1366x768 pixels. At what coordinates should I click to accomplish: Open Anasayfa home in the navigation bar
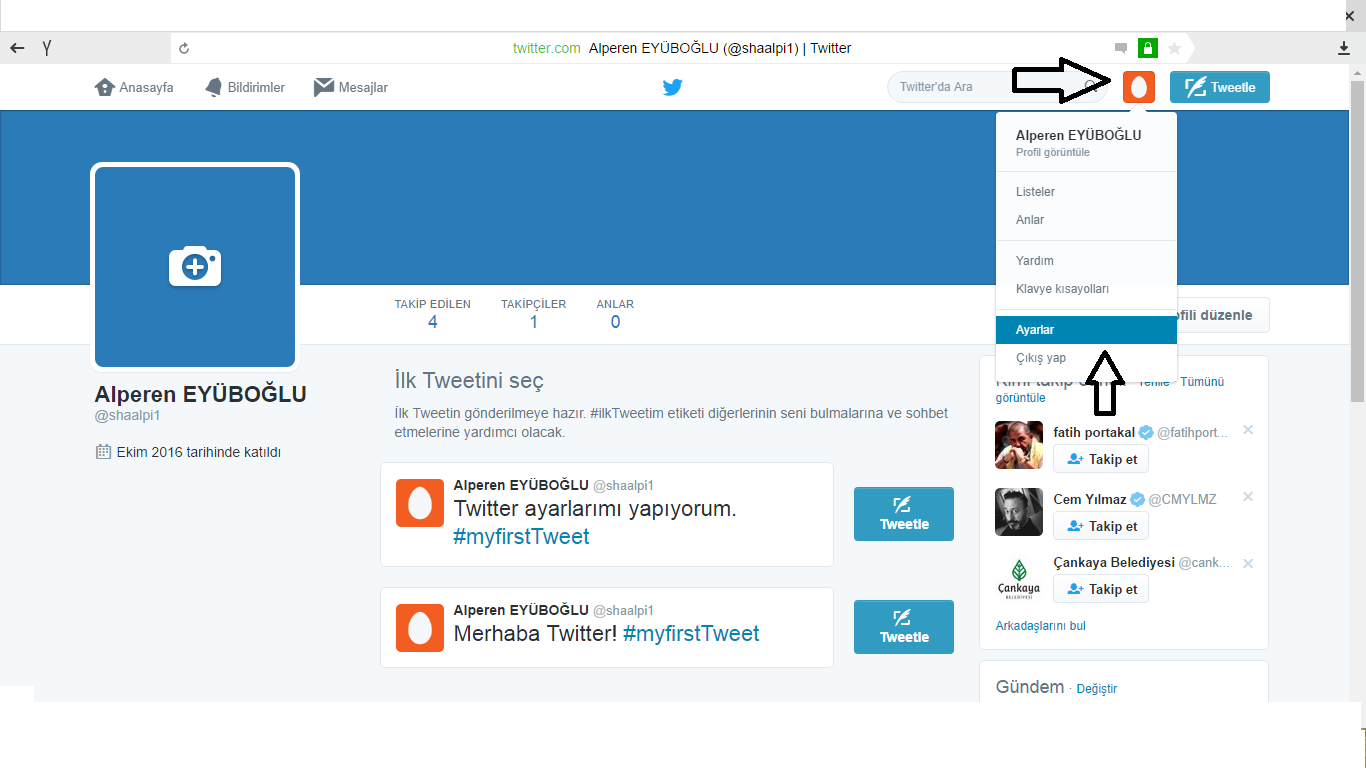click(x=134, y=87)
